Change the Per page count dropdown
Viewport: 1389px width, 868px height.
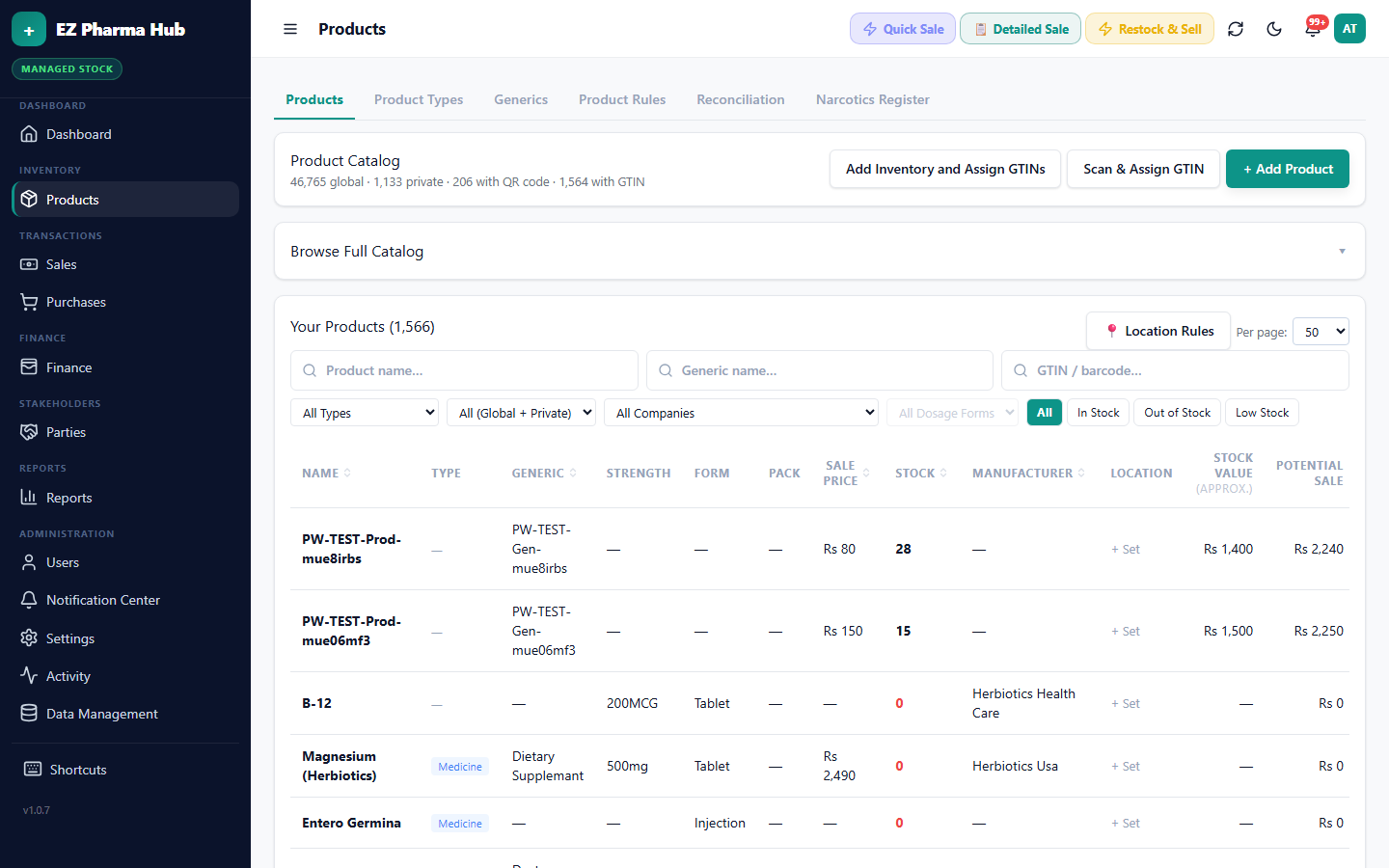(x=1321, y=332)
